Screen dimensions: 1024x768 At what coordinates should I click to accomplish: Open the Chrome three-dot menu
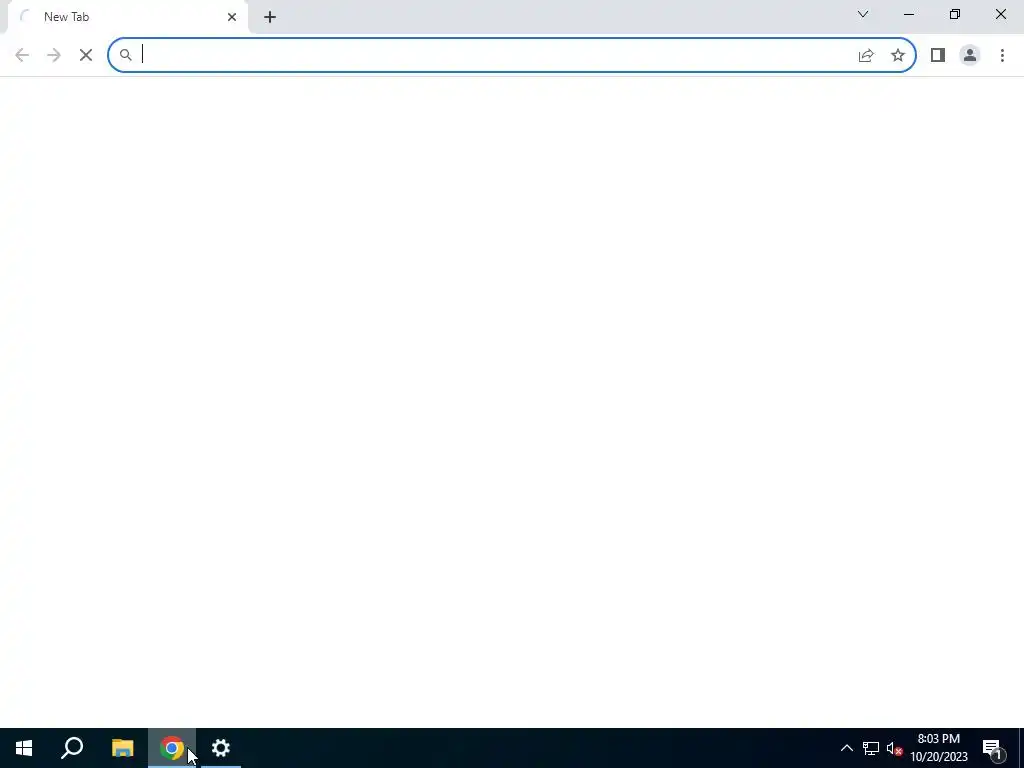point(1002,56)
